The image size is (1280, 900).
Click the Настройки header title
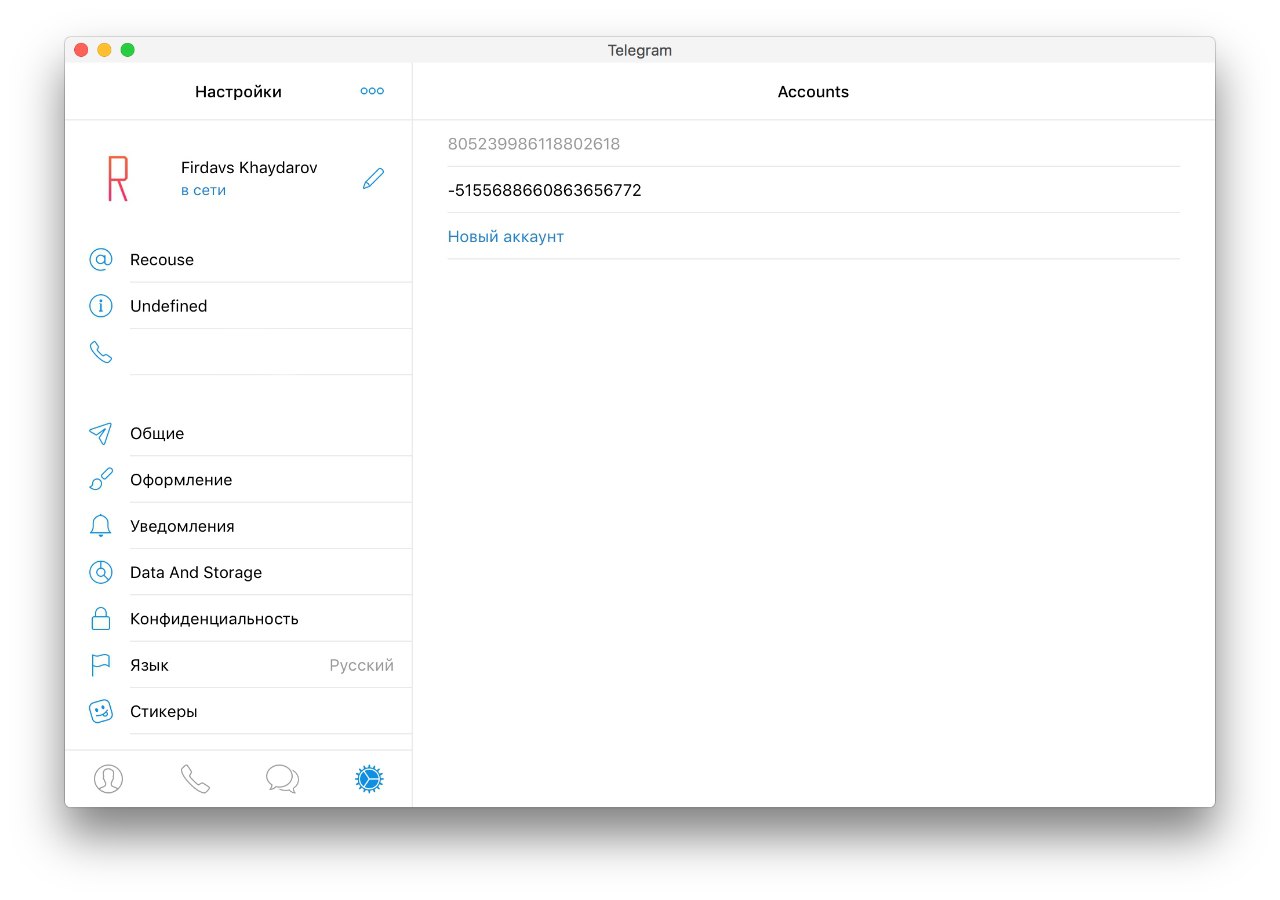(x=238, y=92)
